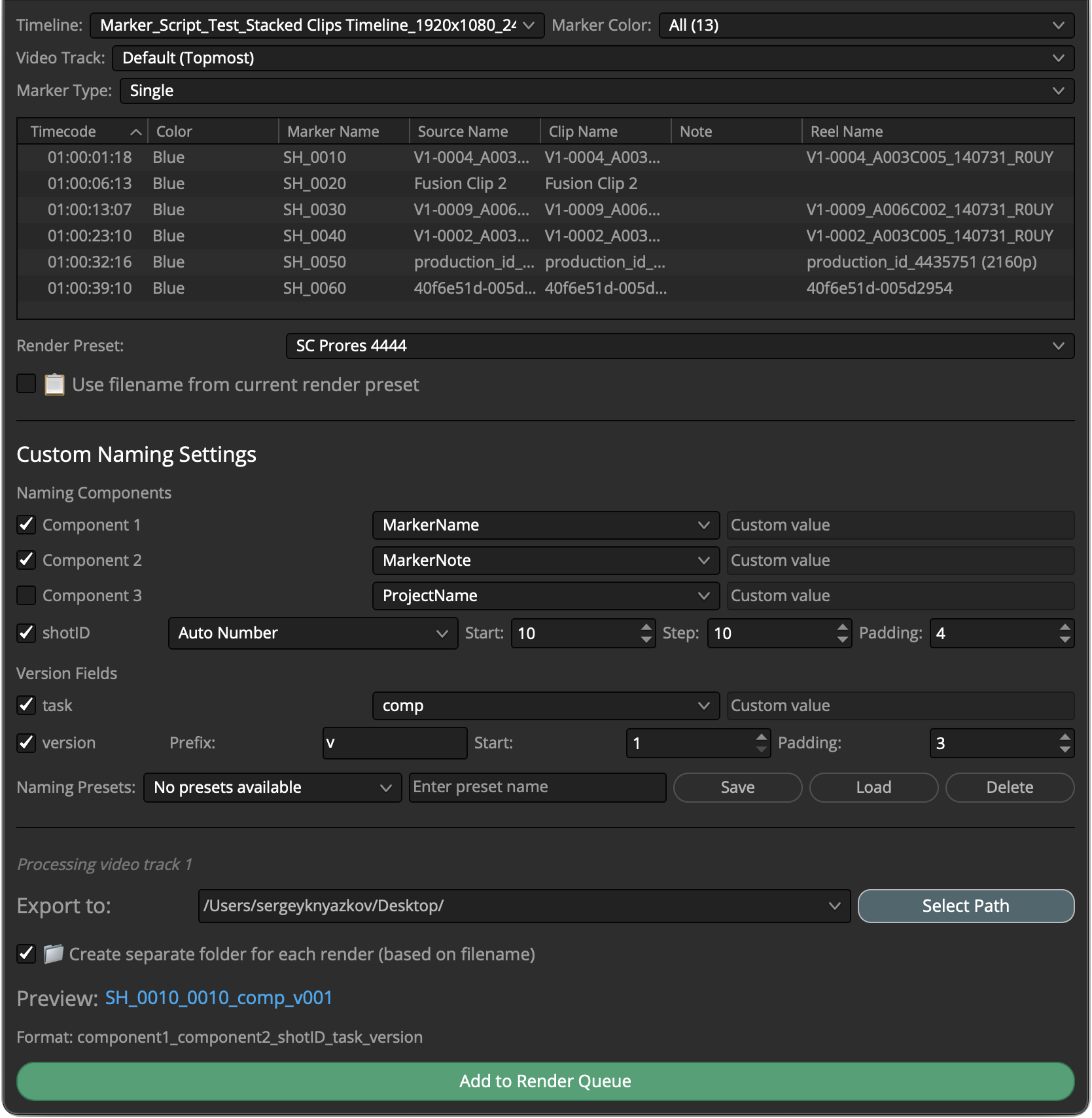Image resolution: width=1092 pixels, height=1118 pixels.
Task: Click the task Custom value field
Action: [900, 706]
